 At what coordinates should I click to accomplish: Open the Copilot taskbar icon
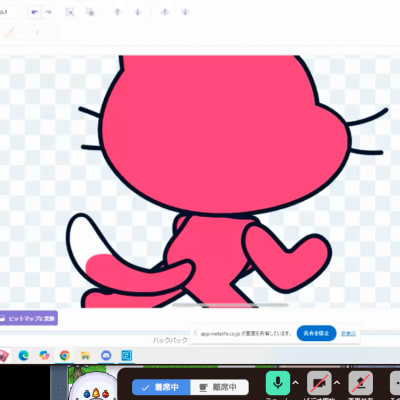click(x=44, y=356)
